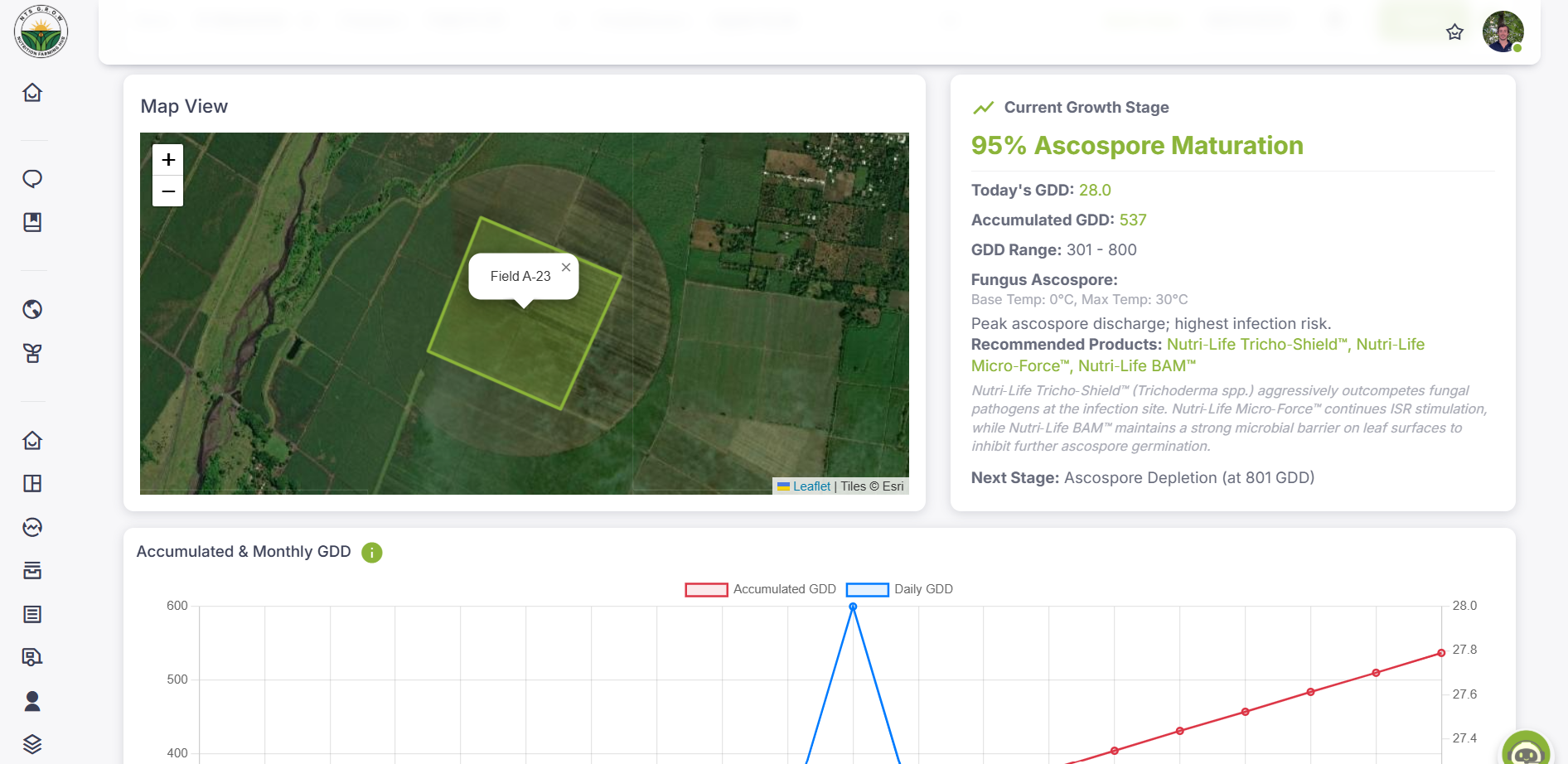Open the user profile icon in sidebar

pyautogui.click(x=32, y=701)
